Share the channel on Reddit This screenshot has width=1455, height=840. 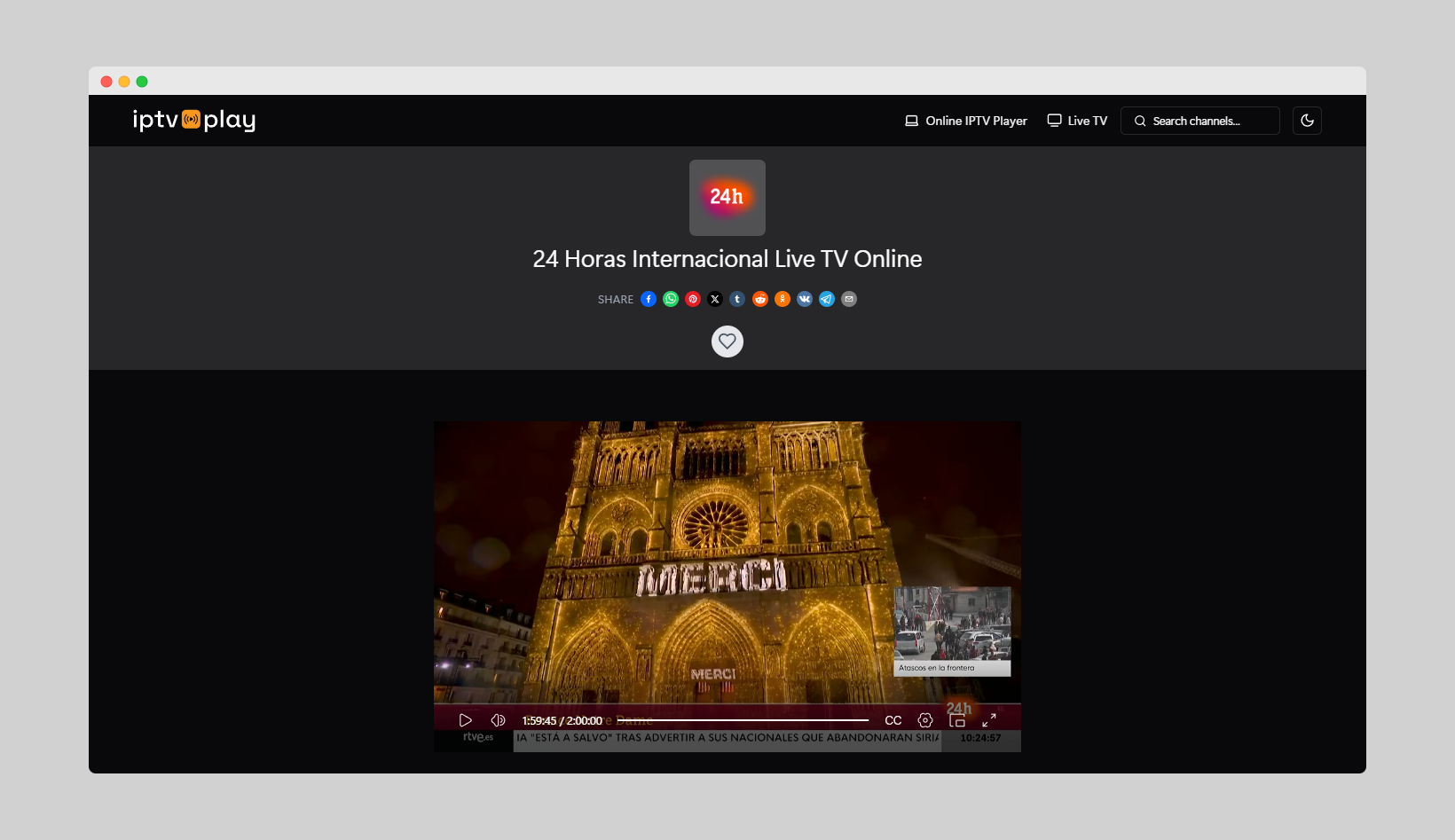point(759,299)
